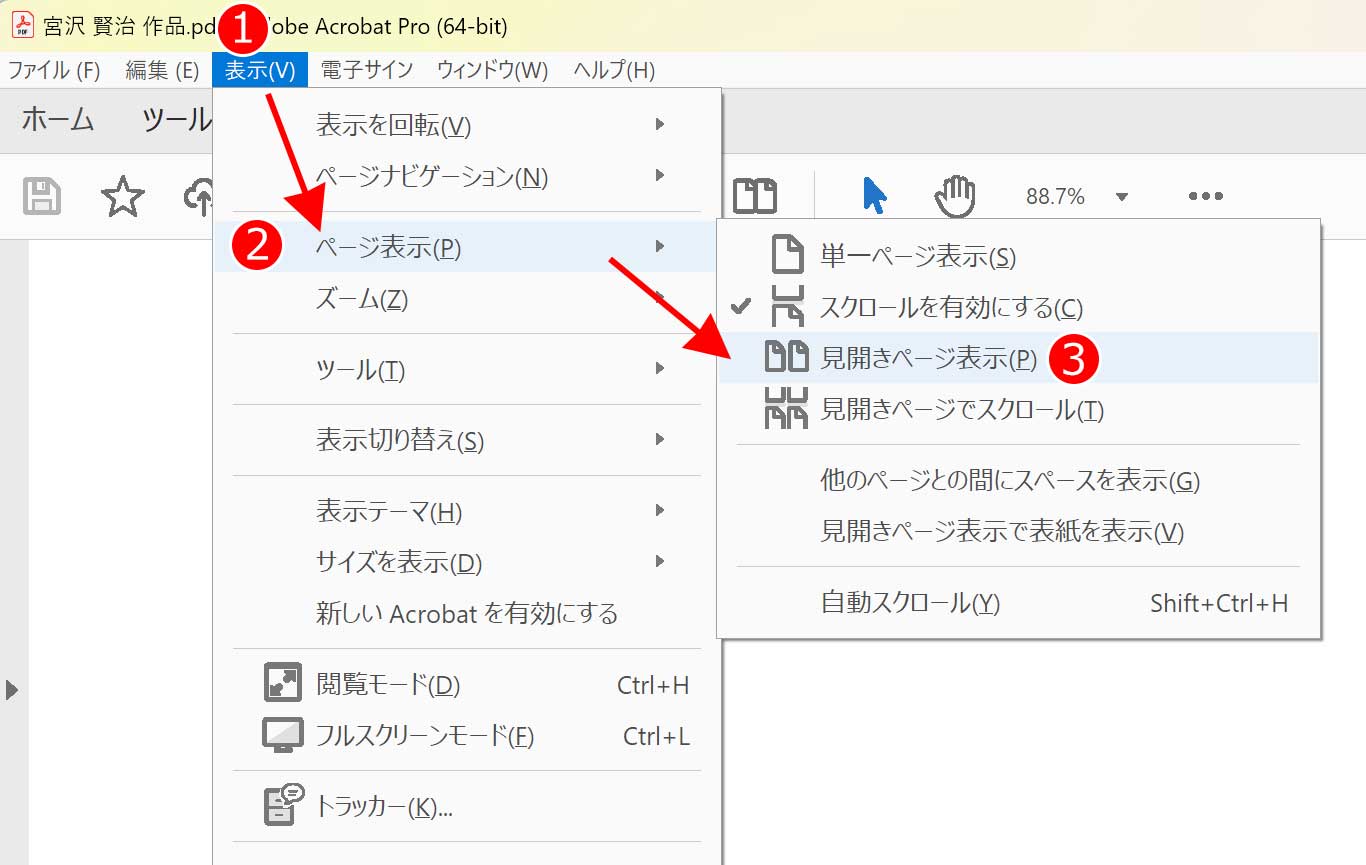Click the 単一ページ表示 page icon
1366x865 pixels.
click(788, 256)
